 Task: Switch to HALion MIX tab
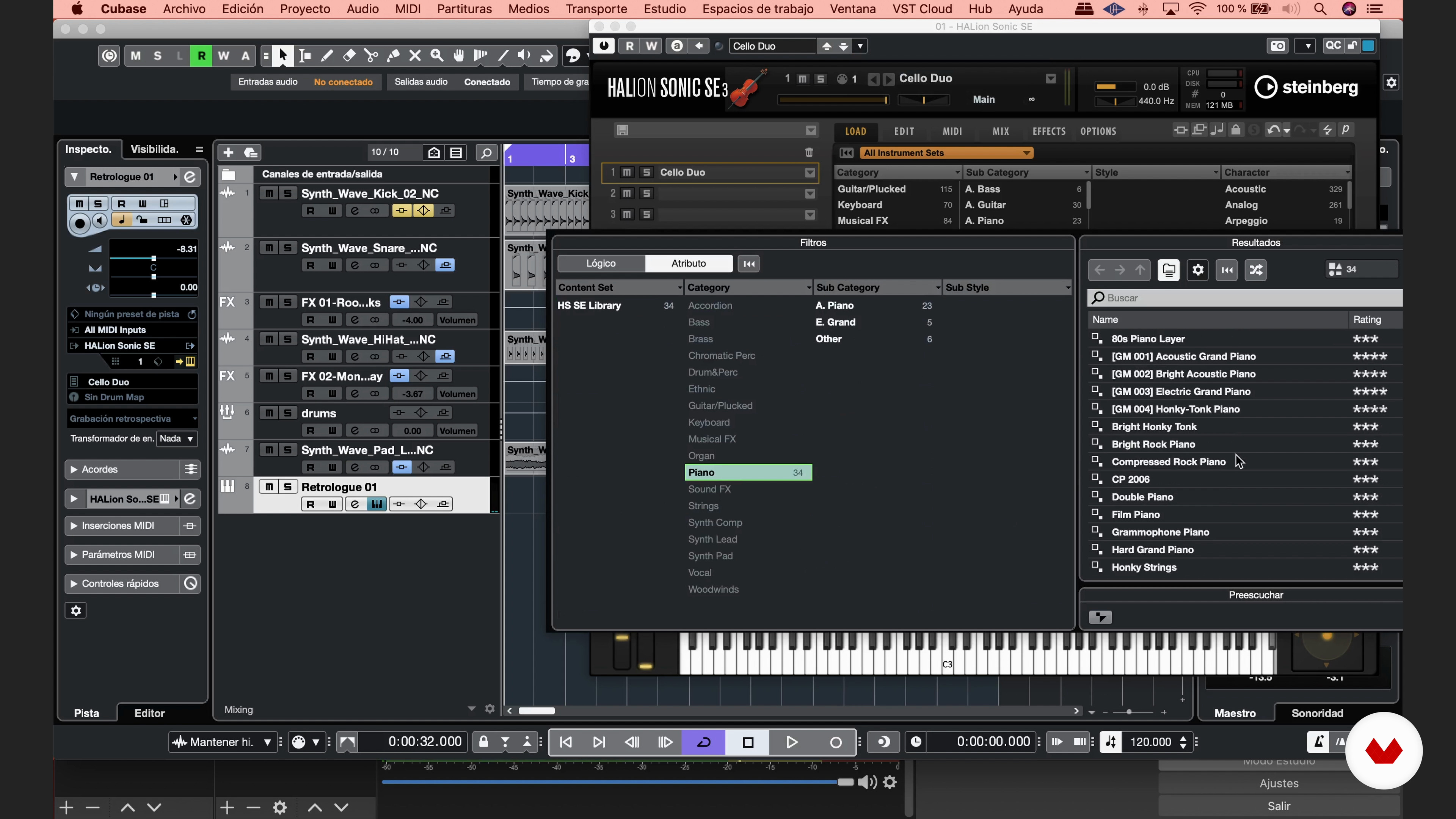click(1001, 131)
